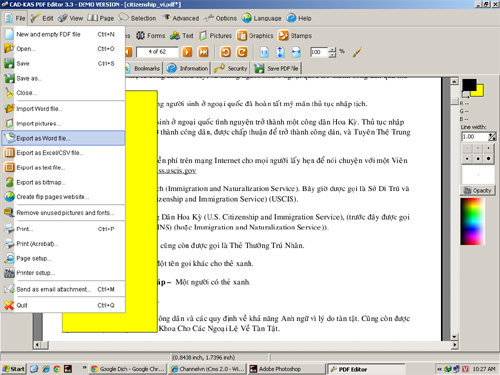Click the line width field
Viewport: 500px width, 375px height.
click(x=475, y=137)
